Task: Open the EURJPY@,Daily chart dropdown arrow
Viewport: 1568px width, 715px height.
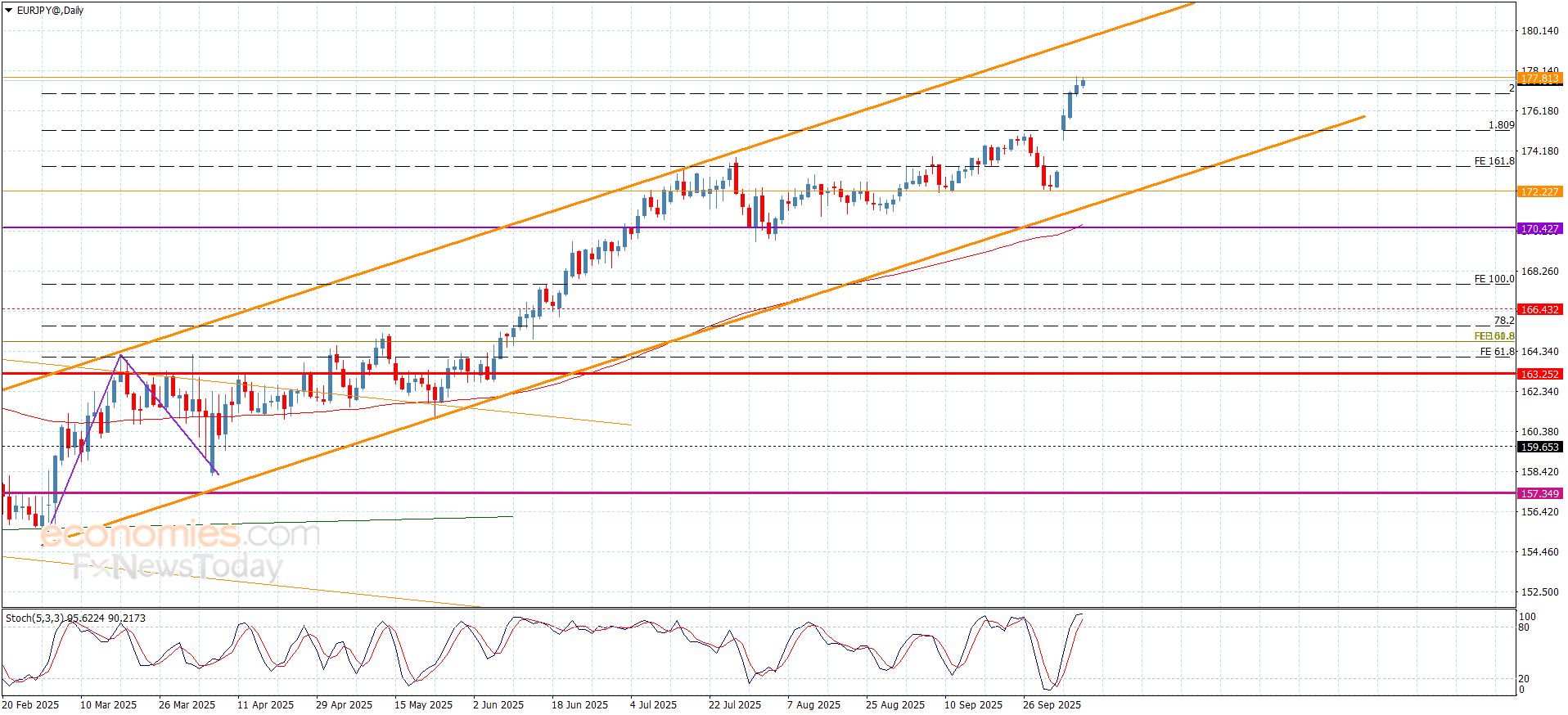Action: [9, 11]
